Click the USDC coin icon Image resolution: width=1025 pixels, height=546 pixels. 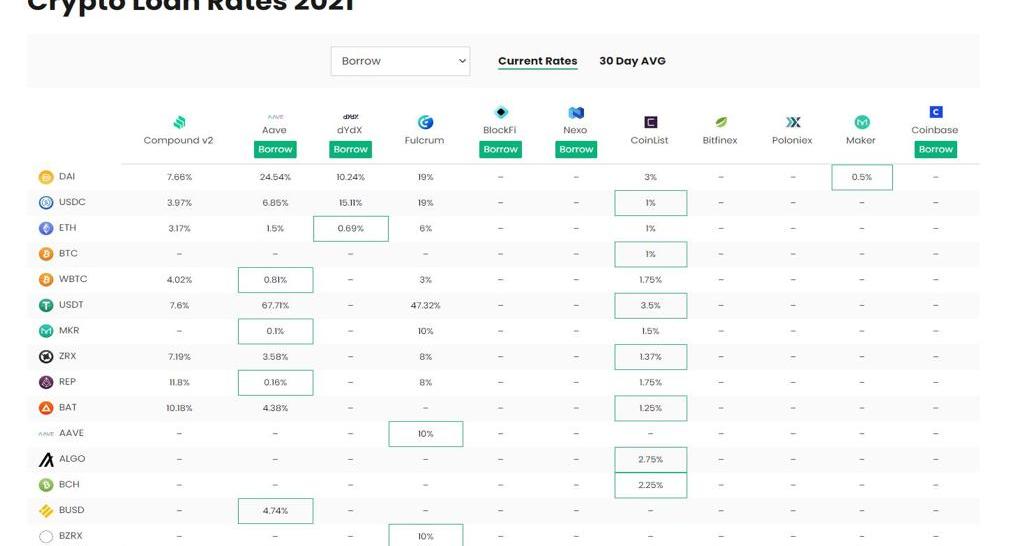tap(46, 203)
